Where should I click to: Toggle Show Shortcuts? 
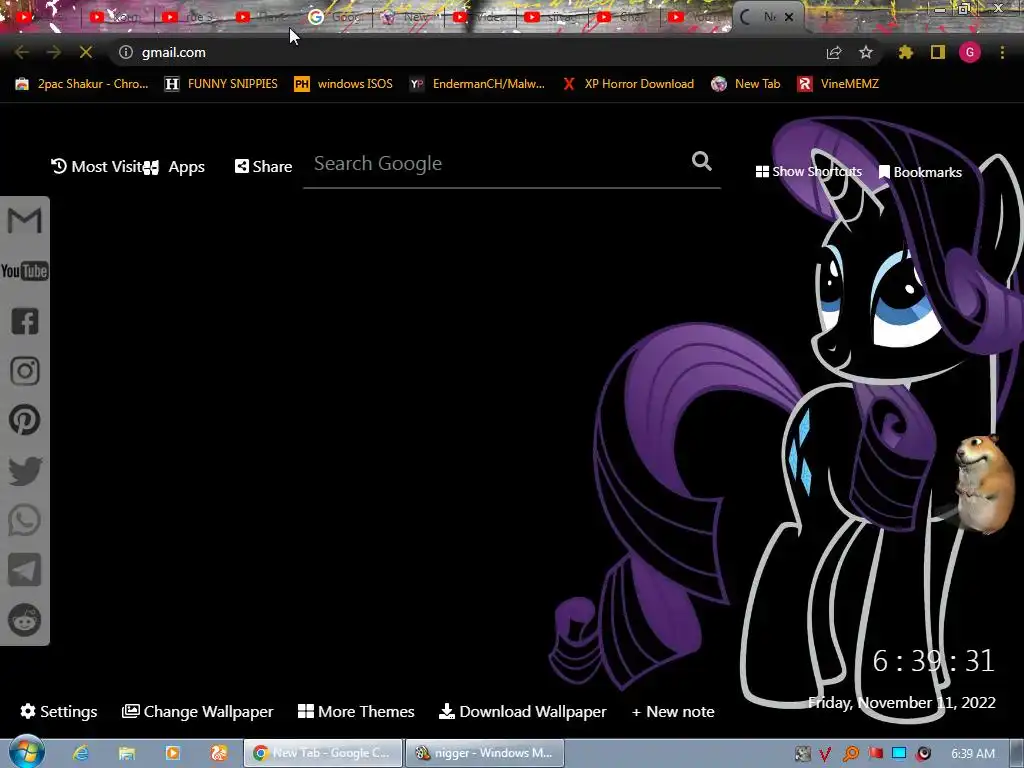[808, 172]
